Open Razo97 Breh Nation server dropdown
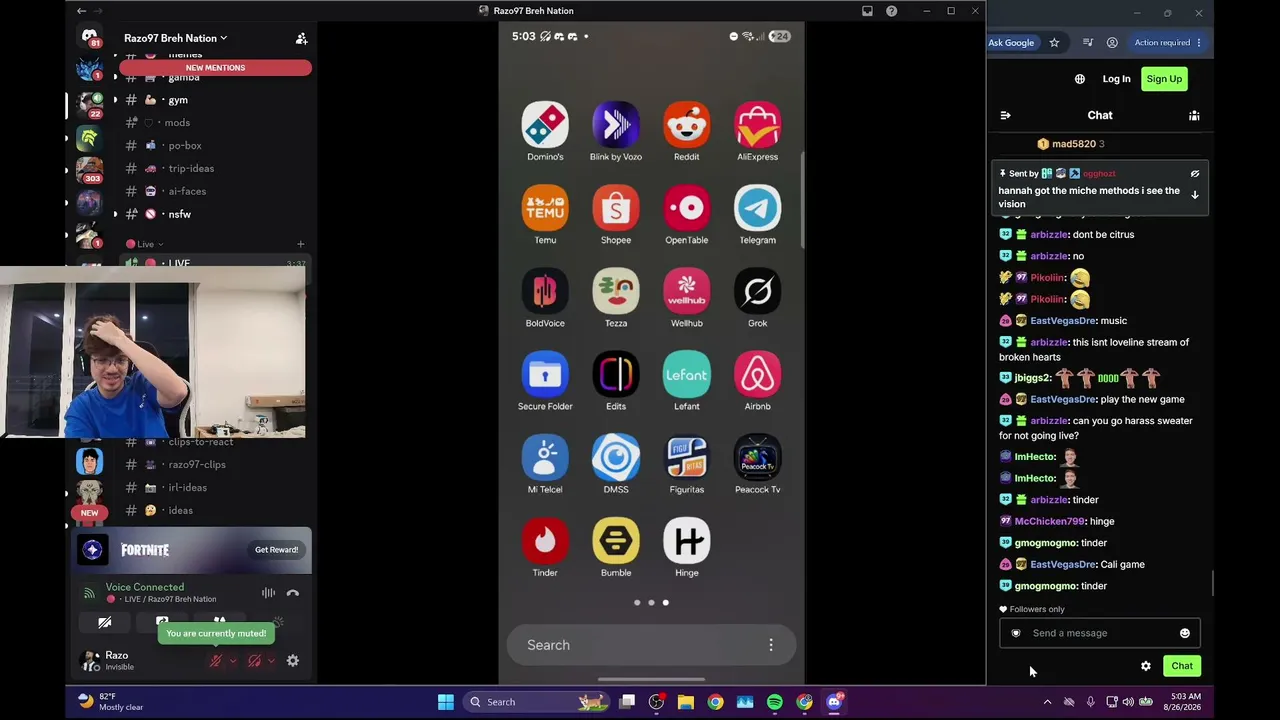Screen dimensions: 1280x720 click(176, 38)
